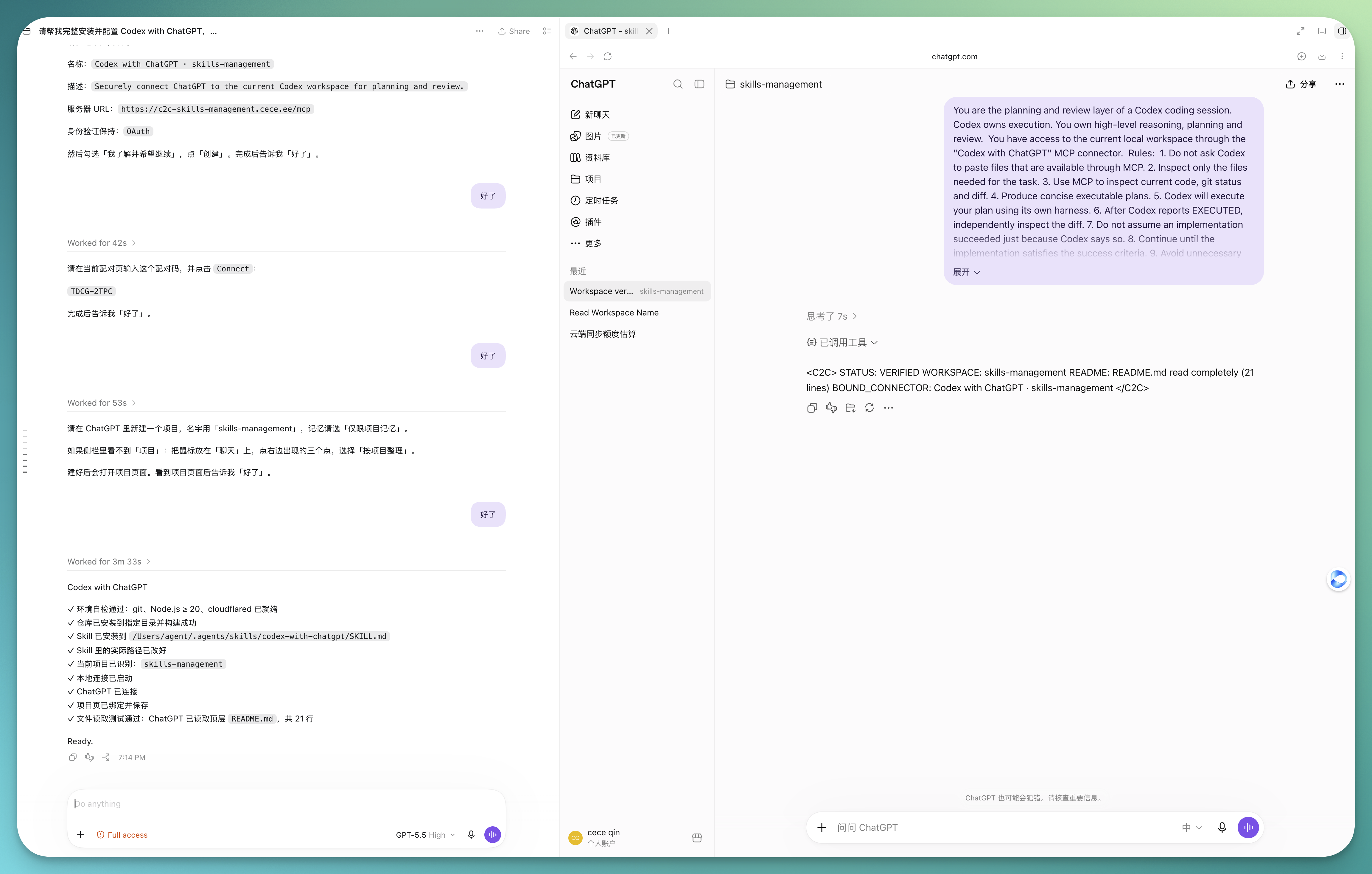Viewport: 1372px width, 874px height.
Task: Copy the Codex Ready message
Action: 72,757
